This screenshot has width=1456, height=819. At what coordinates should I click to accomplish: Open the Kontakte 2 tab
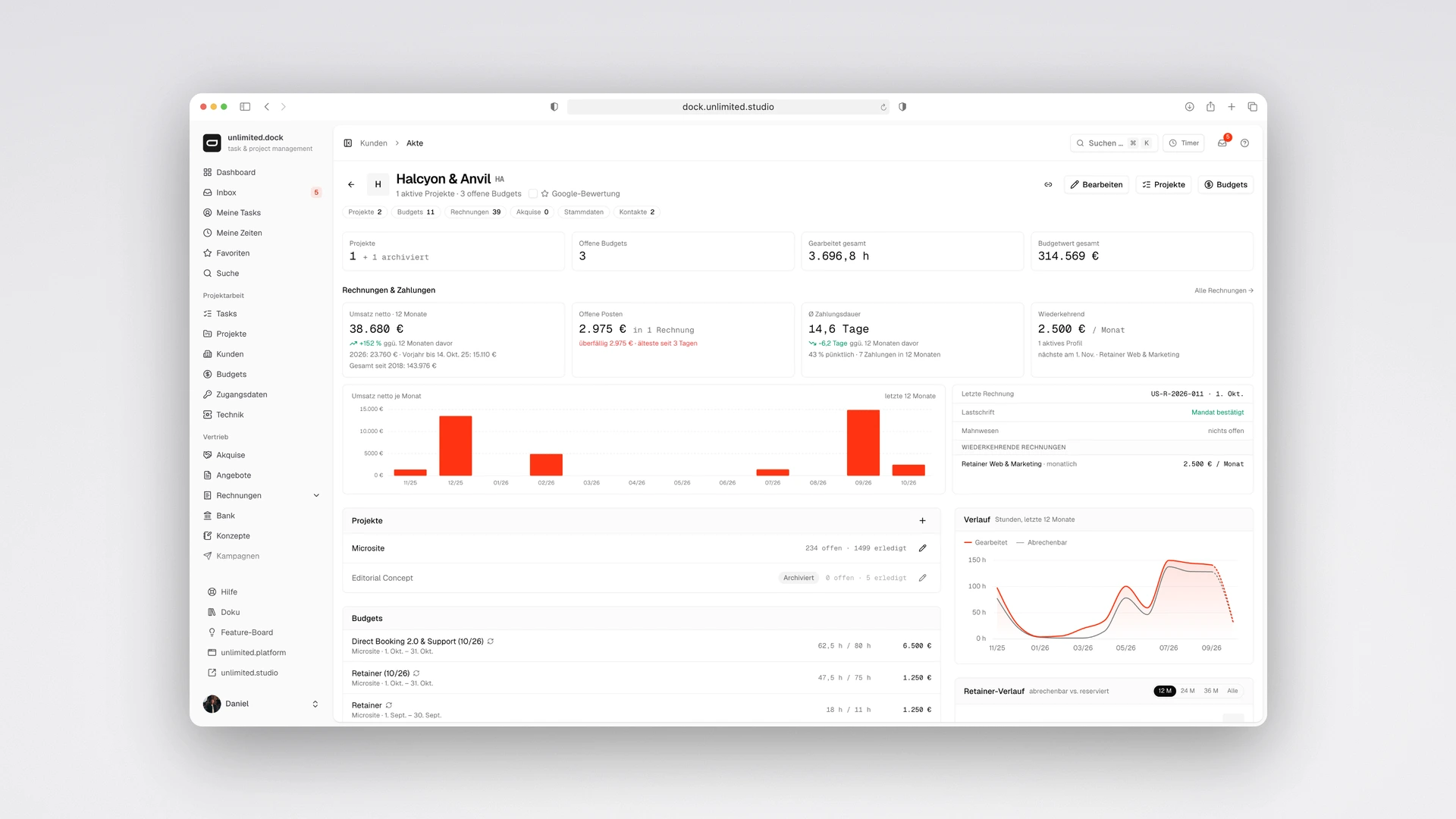click(x=637, y=212)
